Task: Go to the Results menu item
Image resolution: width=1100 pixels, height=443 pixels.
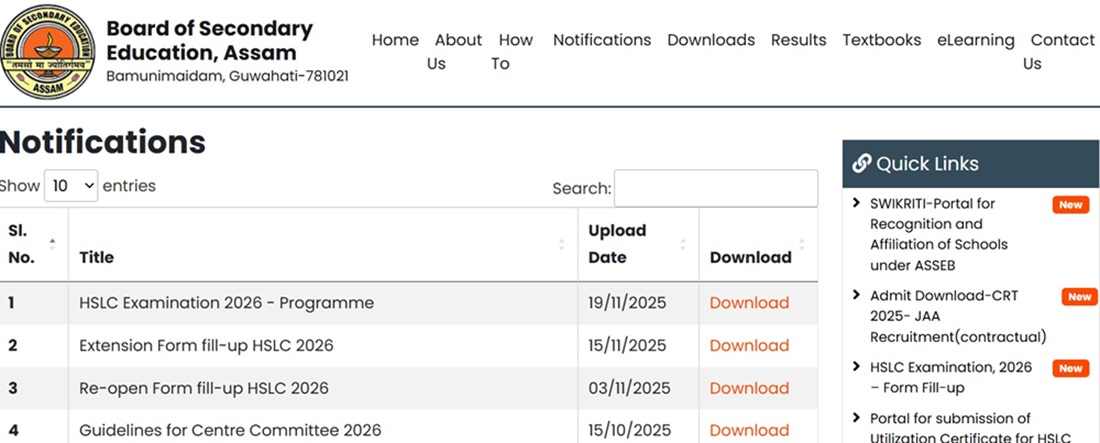Action: pyautogui.click(x=798, y=40)
